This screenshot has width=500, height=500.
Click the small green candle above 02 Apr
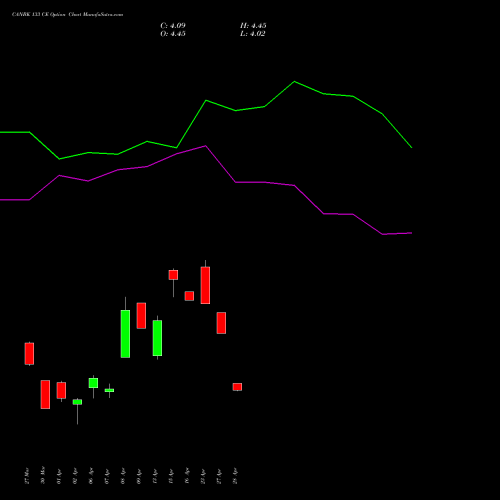point(77,402)
